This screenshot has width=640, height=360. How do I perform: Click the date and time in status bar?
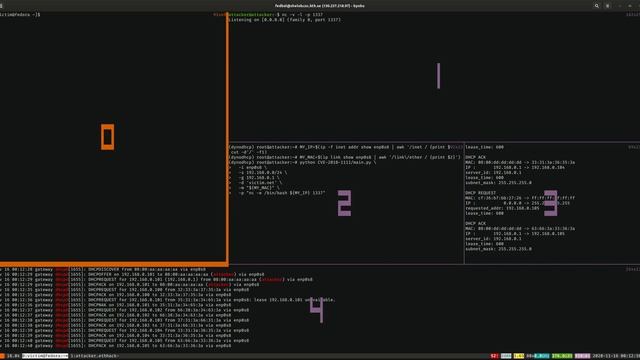[x=615, y=356]
